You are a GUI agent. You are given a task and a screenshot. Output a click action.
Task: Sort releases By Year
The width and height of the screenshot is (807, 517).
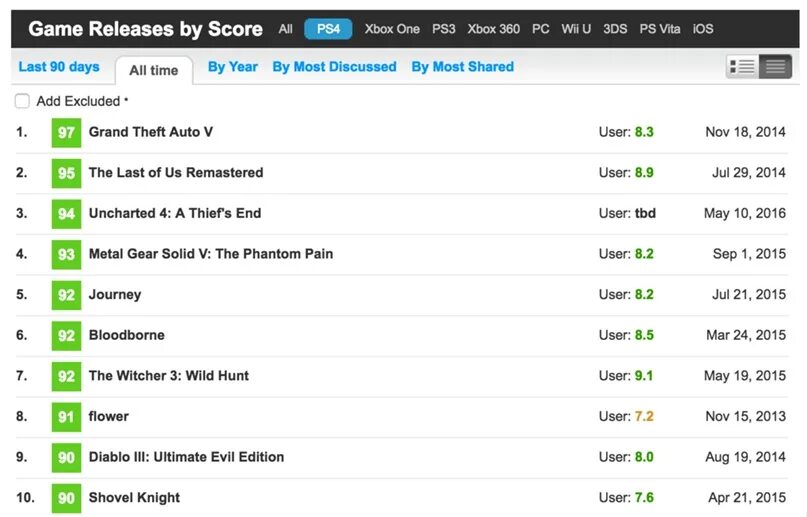[232, 67]
